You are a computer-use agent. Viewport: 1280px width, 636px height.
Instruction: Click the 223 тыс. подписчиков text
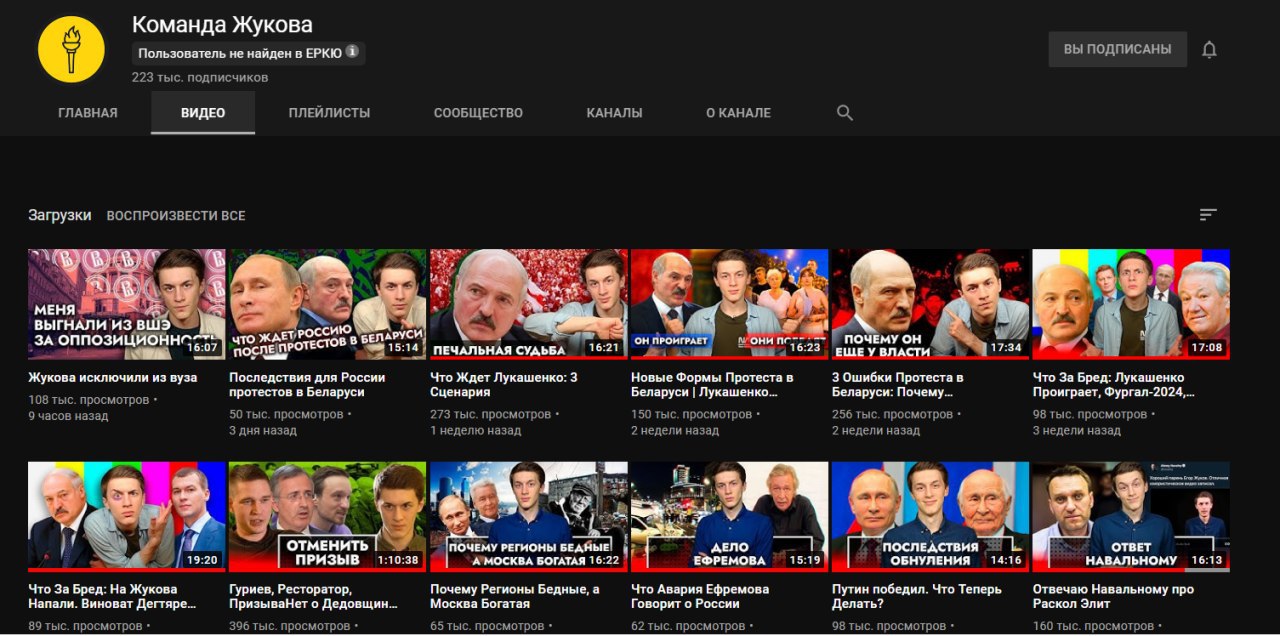point(200,77)
